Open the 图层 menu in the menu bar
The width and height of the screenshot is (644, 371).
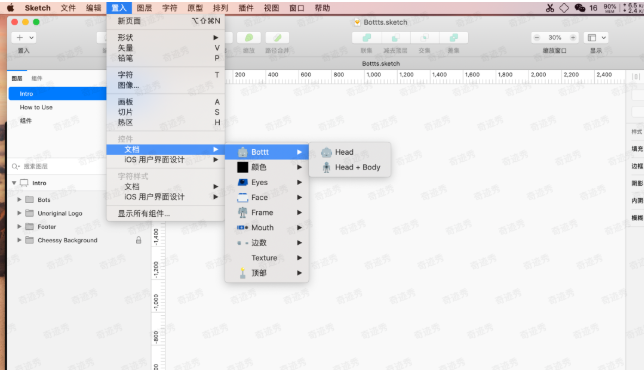tap(144, 8)
